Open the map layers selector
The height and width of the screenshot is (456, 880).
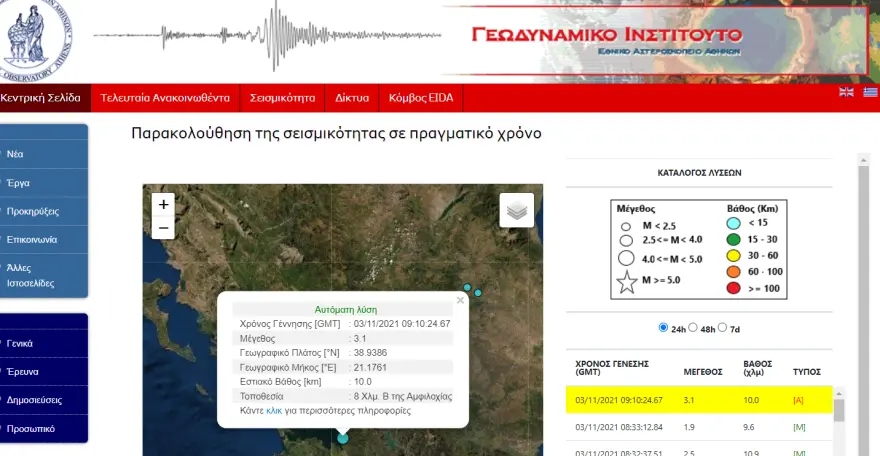click(x=516, y=211)
